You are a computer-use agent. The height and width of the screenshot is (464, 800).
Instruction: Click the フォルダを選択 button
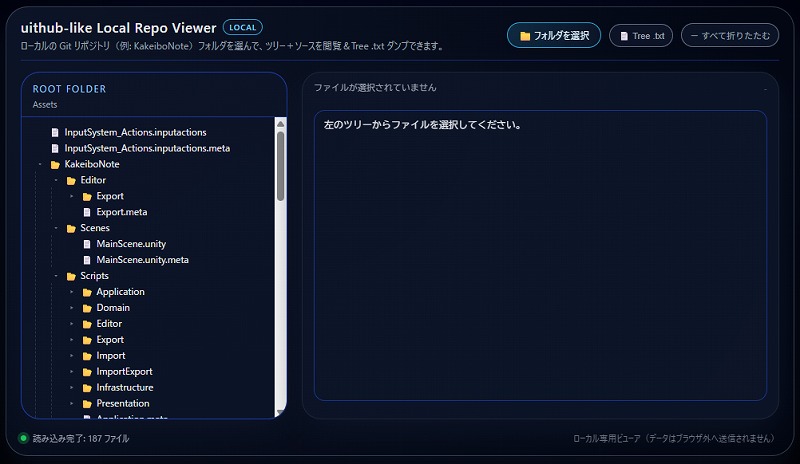pyautogui.click(x=554, y=35)
